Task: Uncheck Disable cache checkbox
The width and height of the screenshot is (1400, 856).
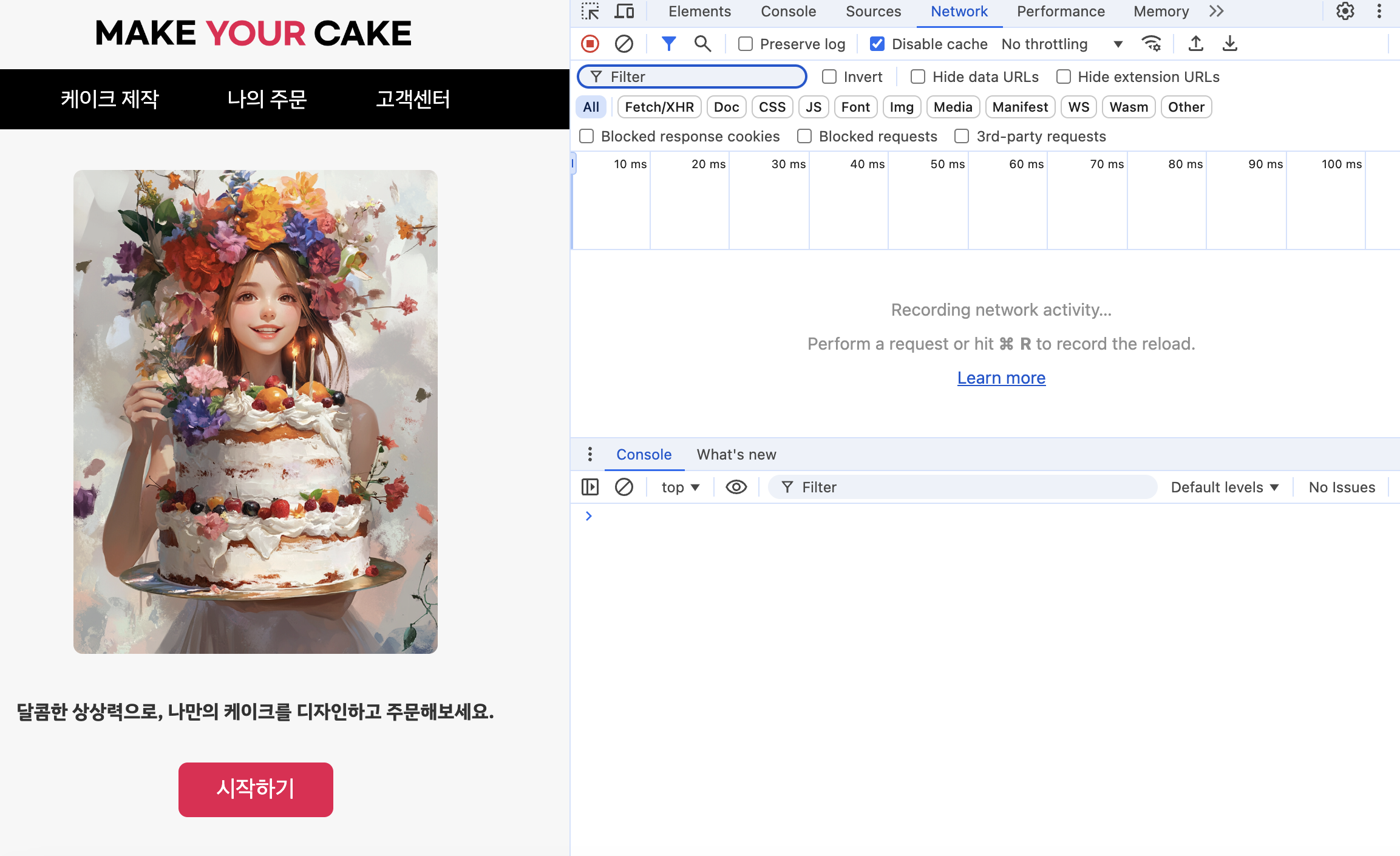Action: [877, 44]
